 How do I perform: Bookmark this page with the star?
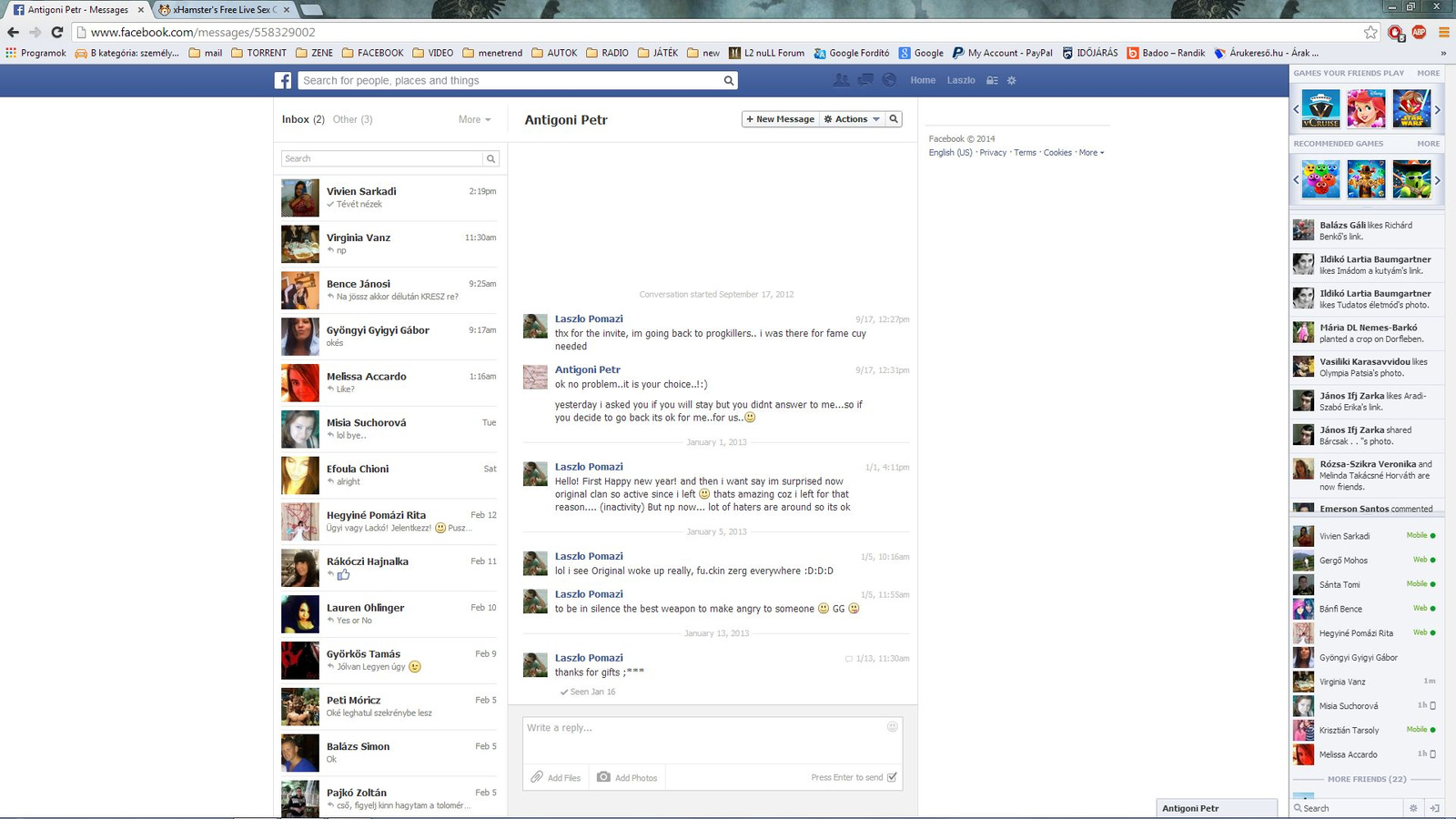[x=1370, y=32]
